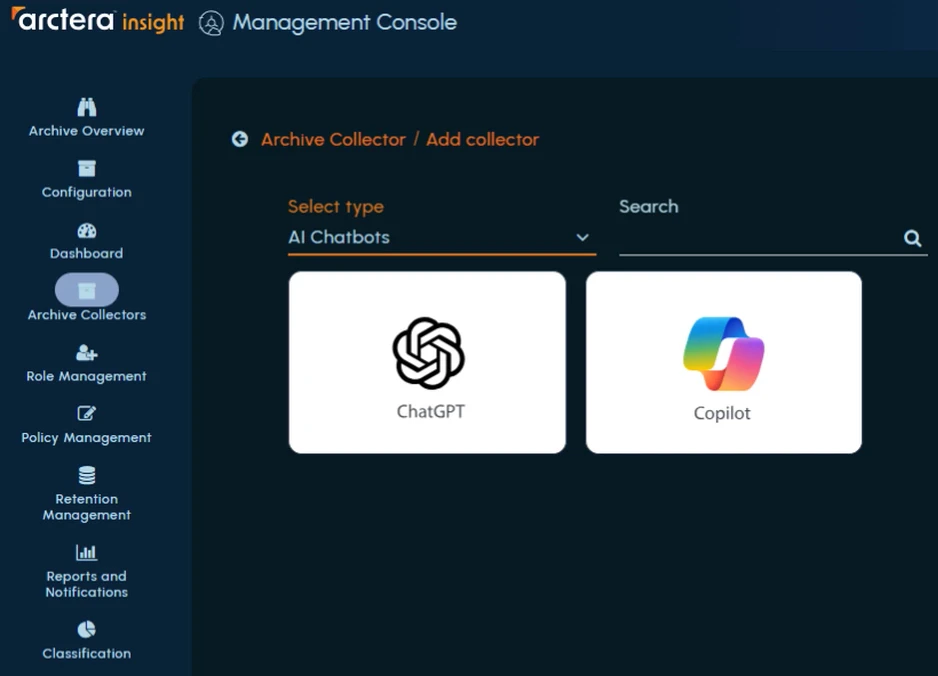Click the Role Management user-plus icon
938x676 pixels.
point(87,353)
